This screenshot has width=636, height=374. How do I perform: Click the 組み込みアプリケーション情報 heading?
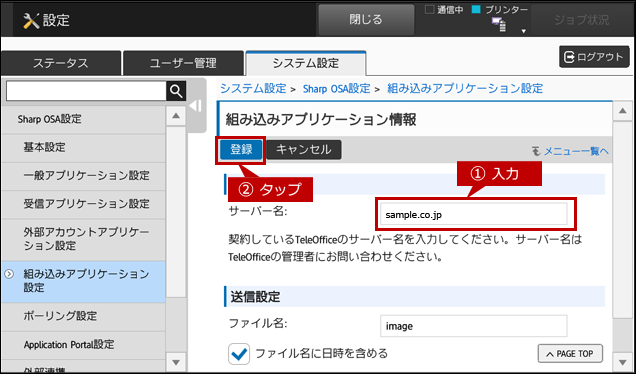(321, 120)
